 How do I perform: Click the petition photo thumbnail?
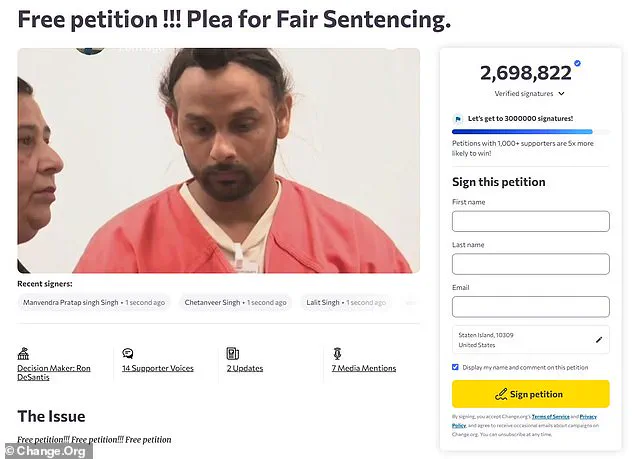[x=218, y=160]
